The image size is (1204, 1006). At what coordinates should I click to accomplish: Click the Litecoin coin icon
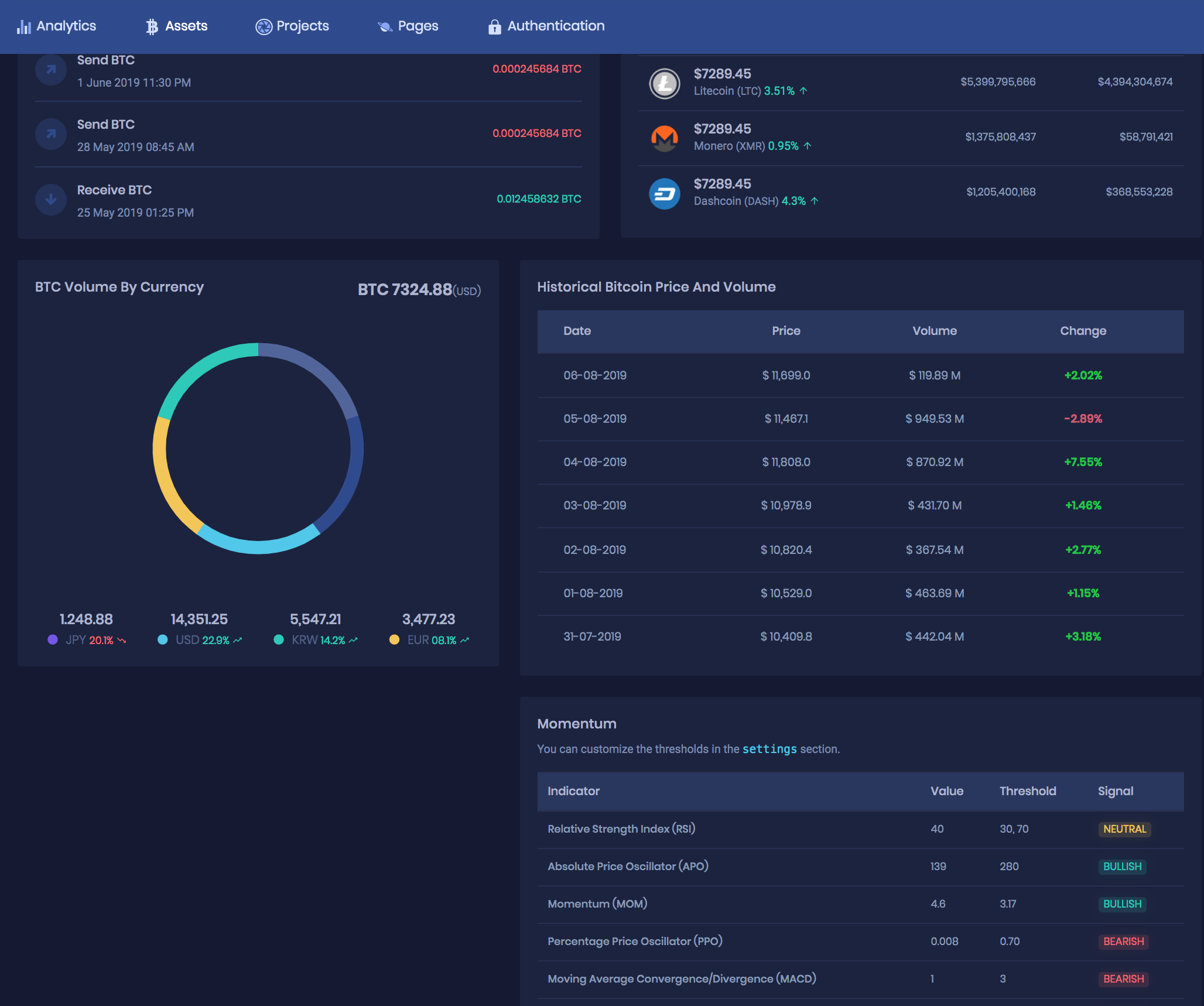pyautogui.click(x=664, y=83)
